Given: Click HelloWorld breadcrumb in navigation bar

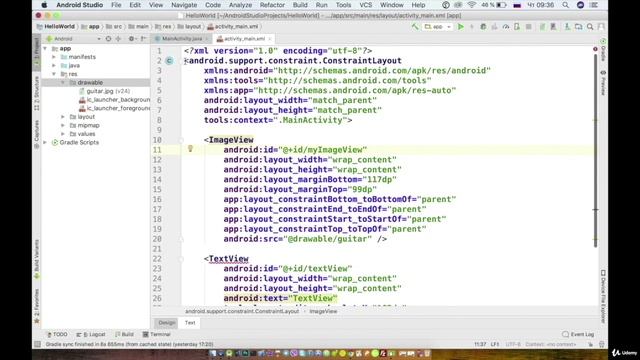Looking at the screenshot, I should (x=56, y=27).
